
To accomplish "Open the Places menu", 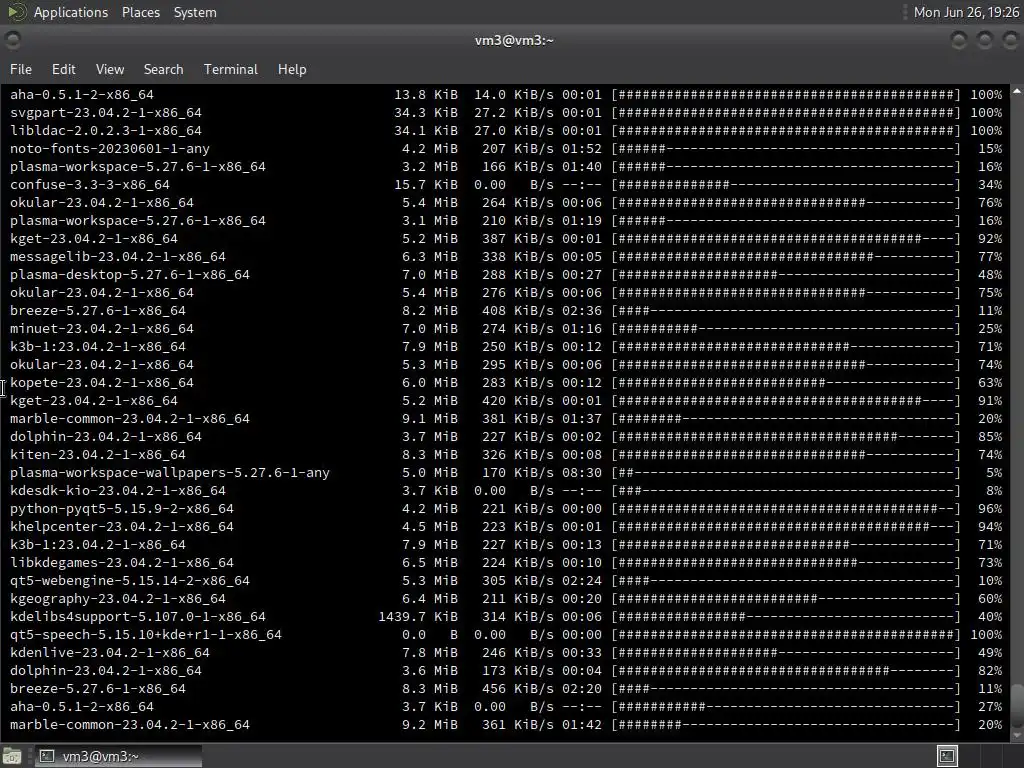I will (140, 12).
